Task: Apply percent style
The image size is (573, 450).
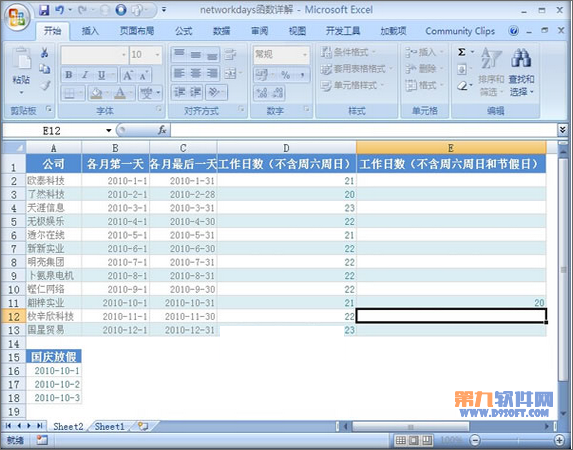Action: [x=285, y=75]
